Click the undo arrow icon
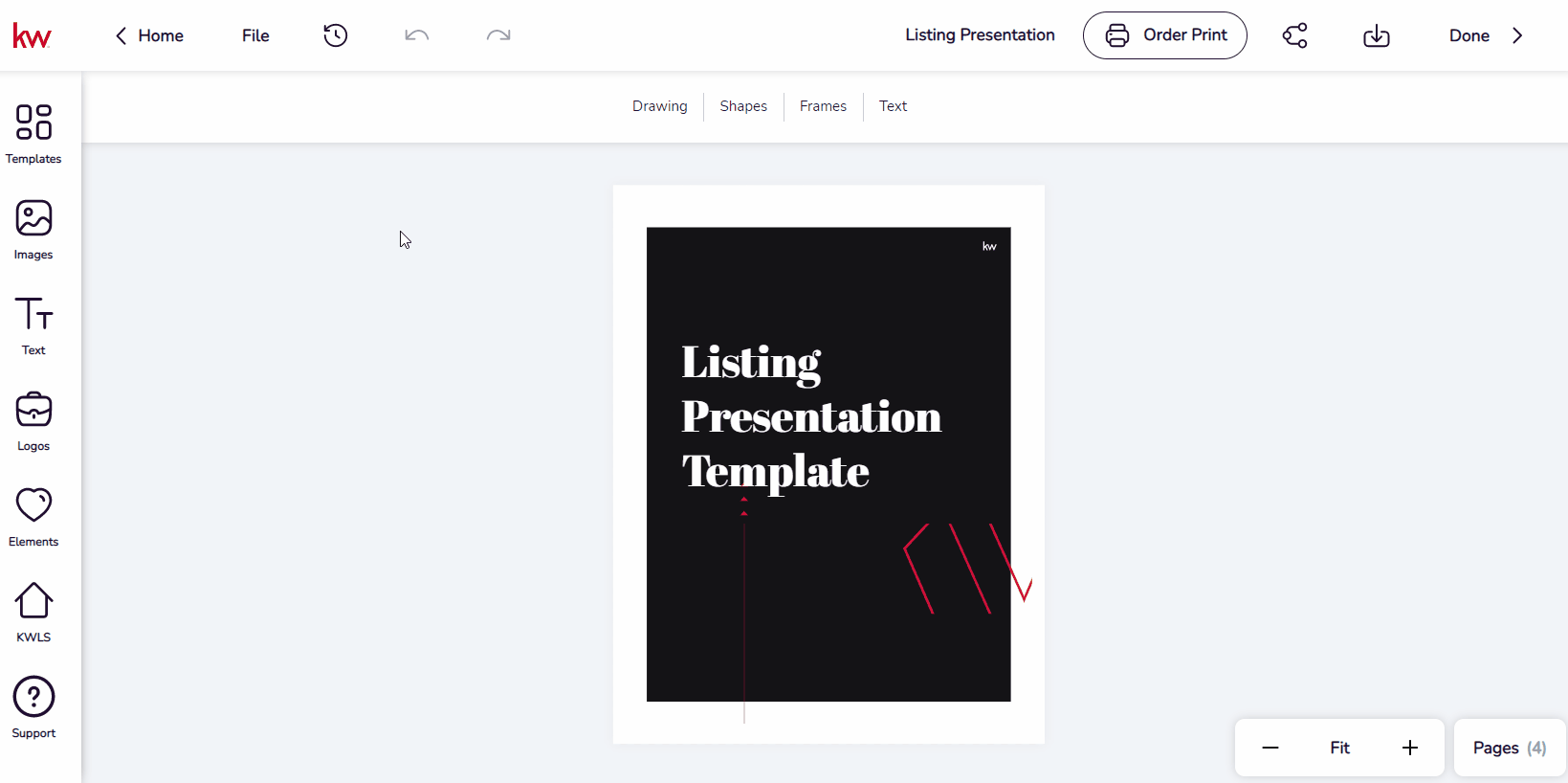Viewport: 1568px width, 783px height. coord(417,35)
